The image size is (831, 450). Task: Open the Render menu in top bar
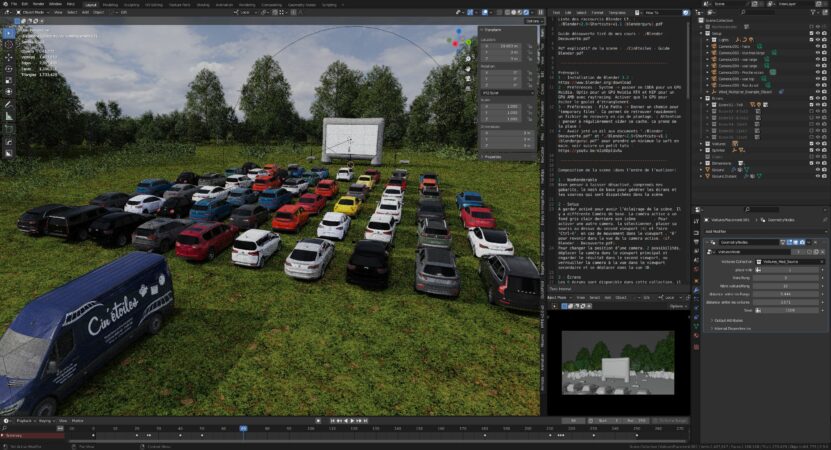[37, 4]
